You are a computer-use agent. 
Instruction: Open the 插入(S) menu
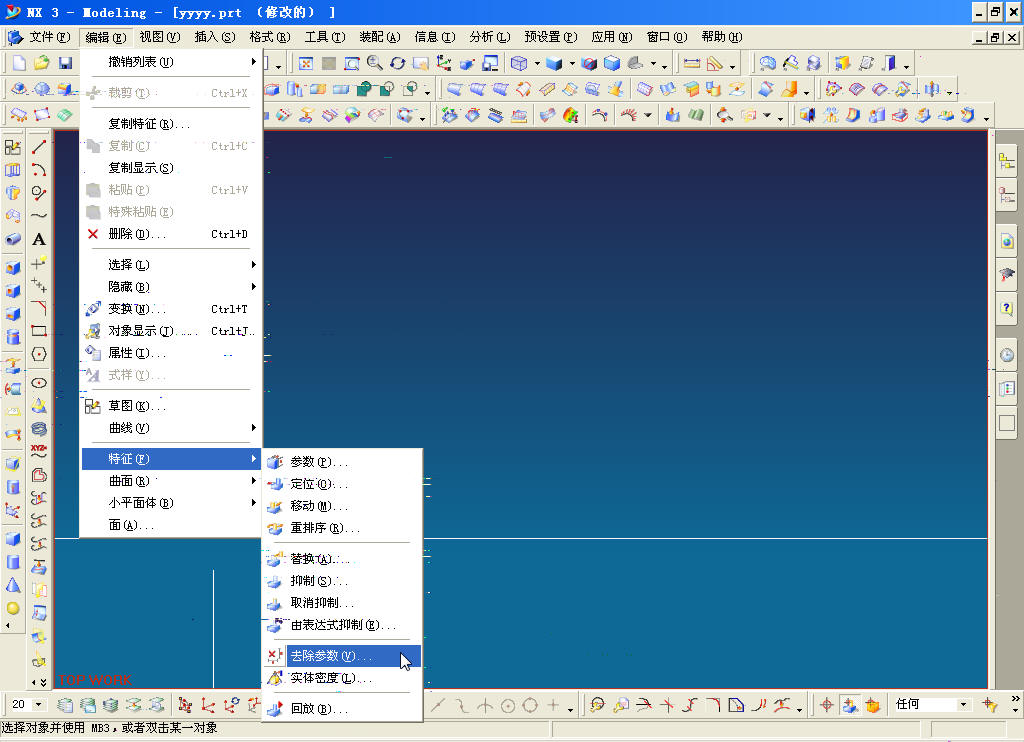coord(214,37)
